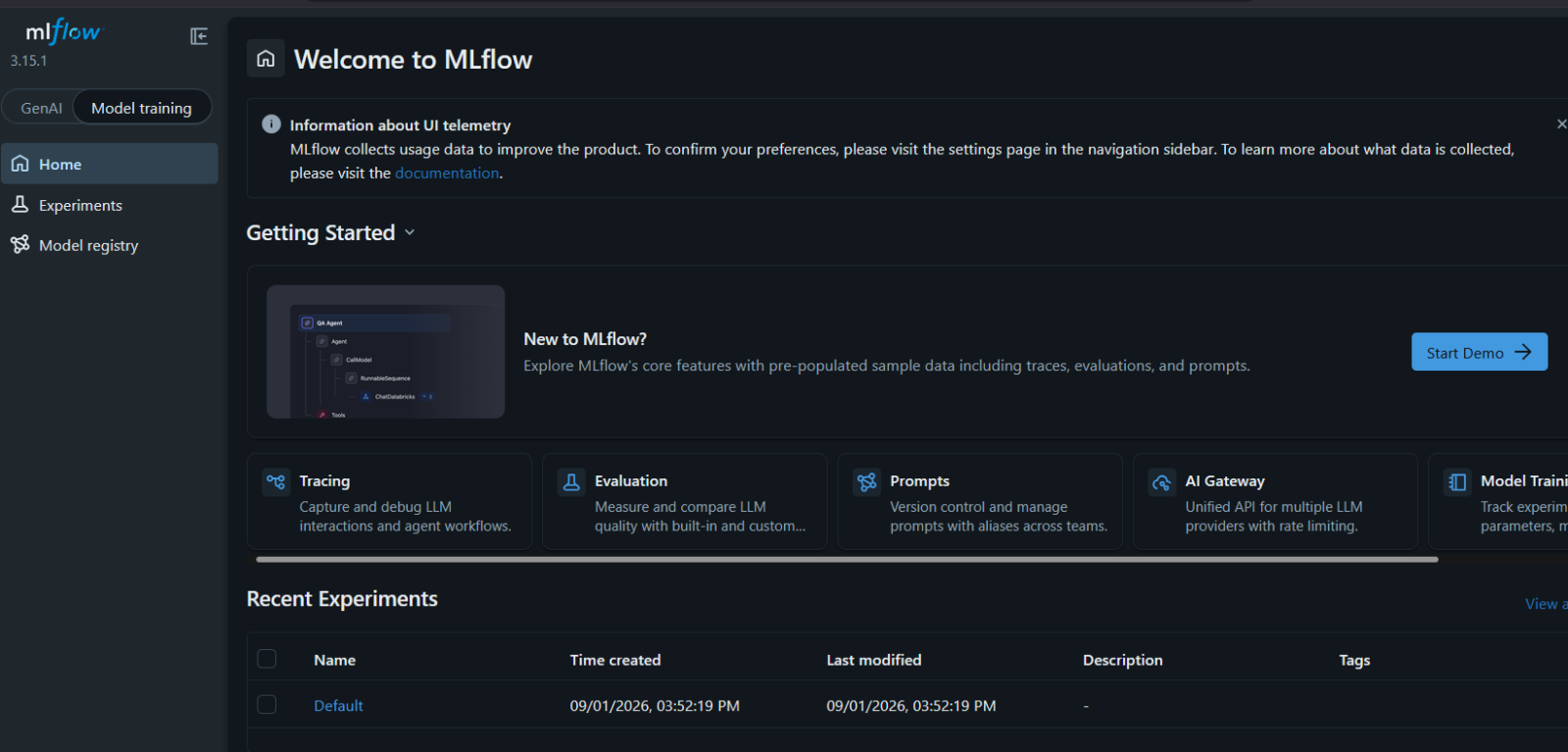Screen dimensions: 1568x752
Task: Open the Prompts card
Action: click(980, 501)
